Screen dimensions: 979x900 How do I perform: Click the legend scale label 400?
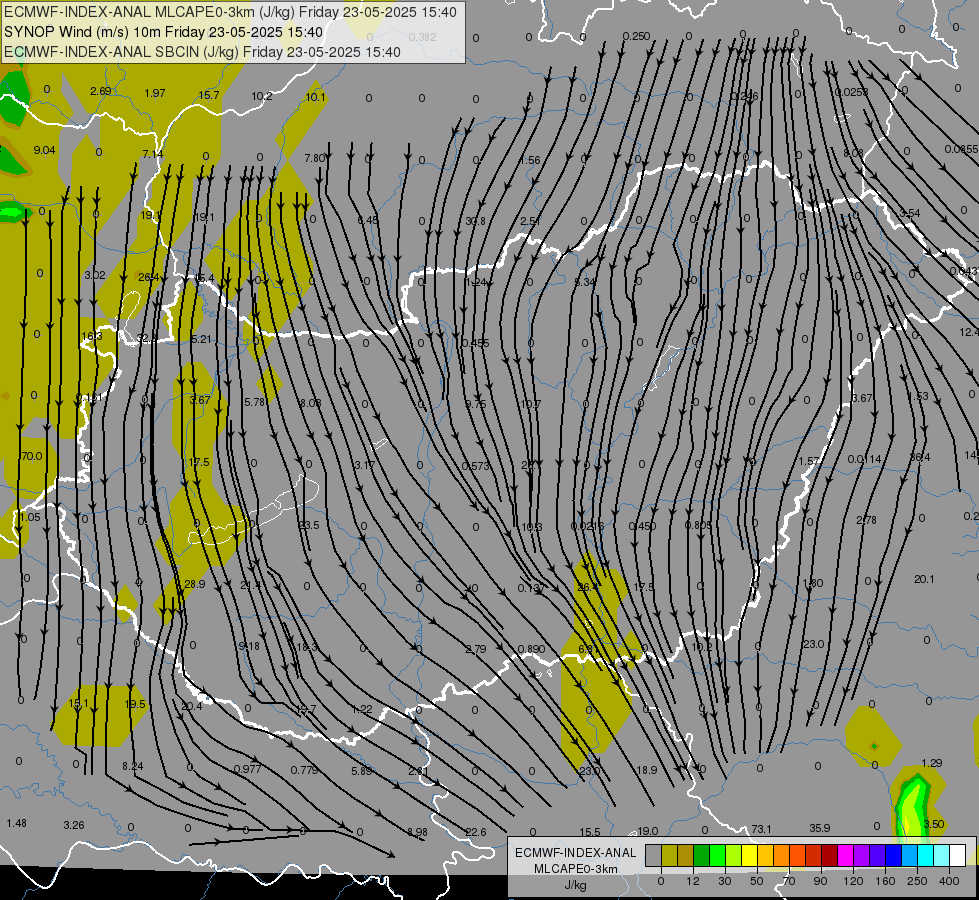[x=949, y=881]
